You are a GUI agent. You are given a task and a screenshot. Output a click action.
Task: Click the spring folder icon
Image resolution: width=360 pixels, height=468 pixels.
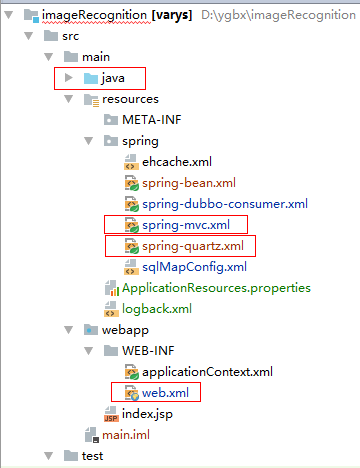point(111,141)
